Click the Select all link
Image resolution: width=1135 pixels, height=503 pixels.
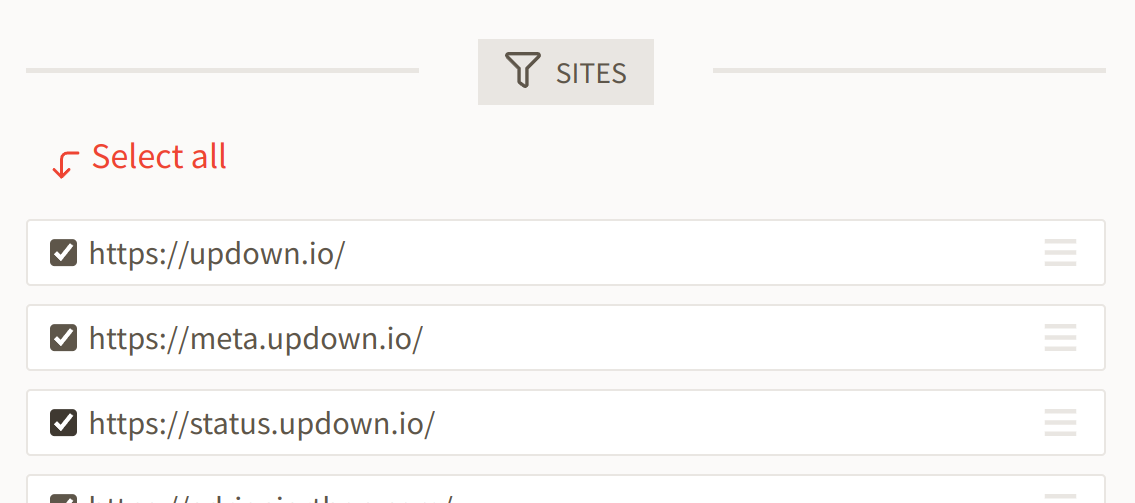tap(159, 157)
